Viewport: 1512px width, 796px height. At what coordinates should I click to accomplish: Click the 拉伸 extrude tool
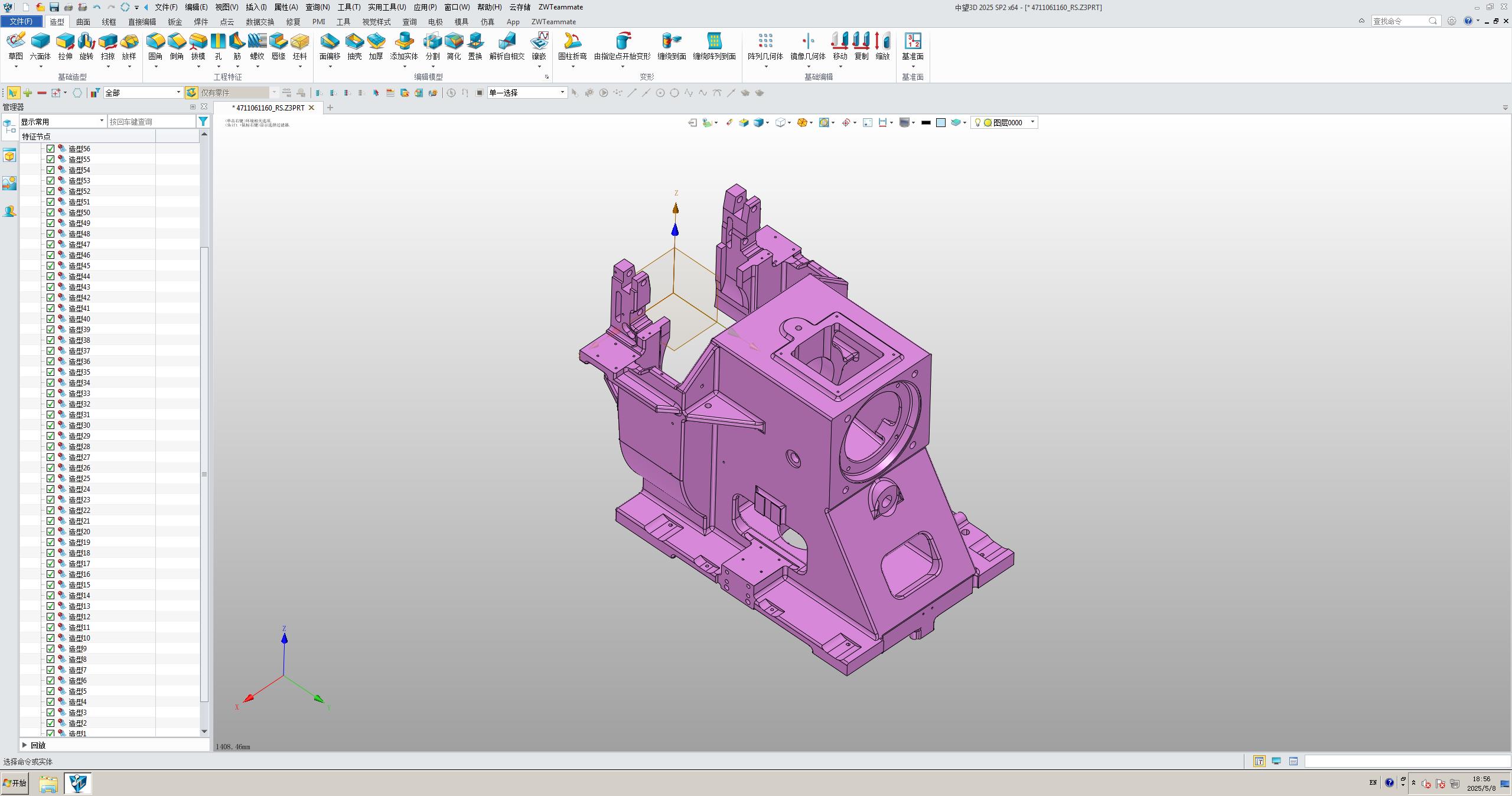65,46
